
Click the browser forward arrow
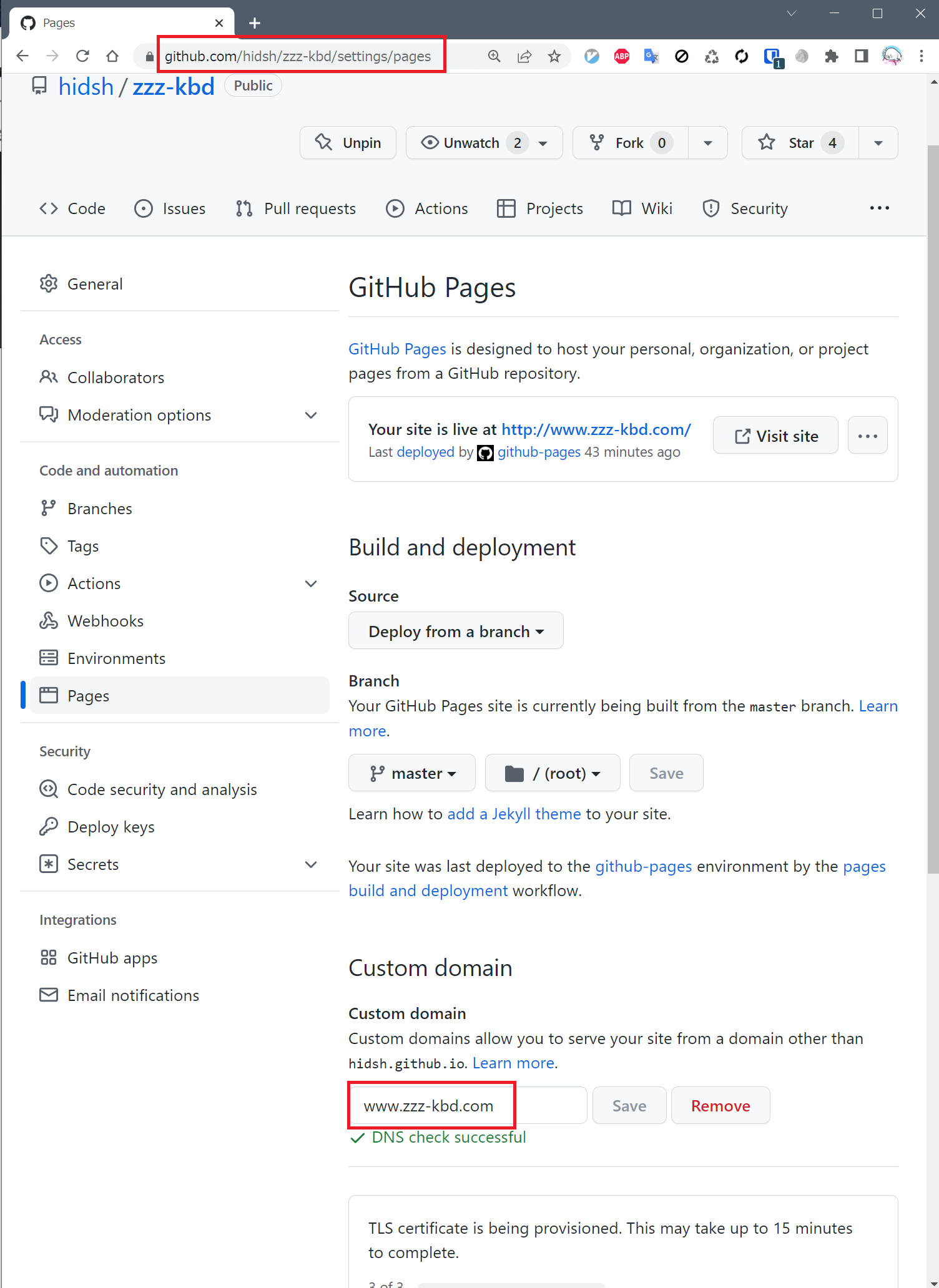(52, 56)
